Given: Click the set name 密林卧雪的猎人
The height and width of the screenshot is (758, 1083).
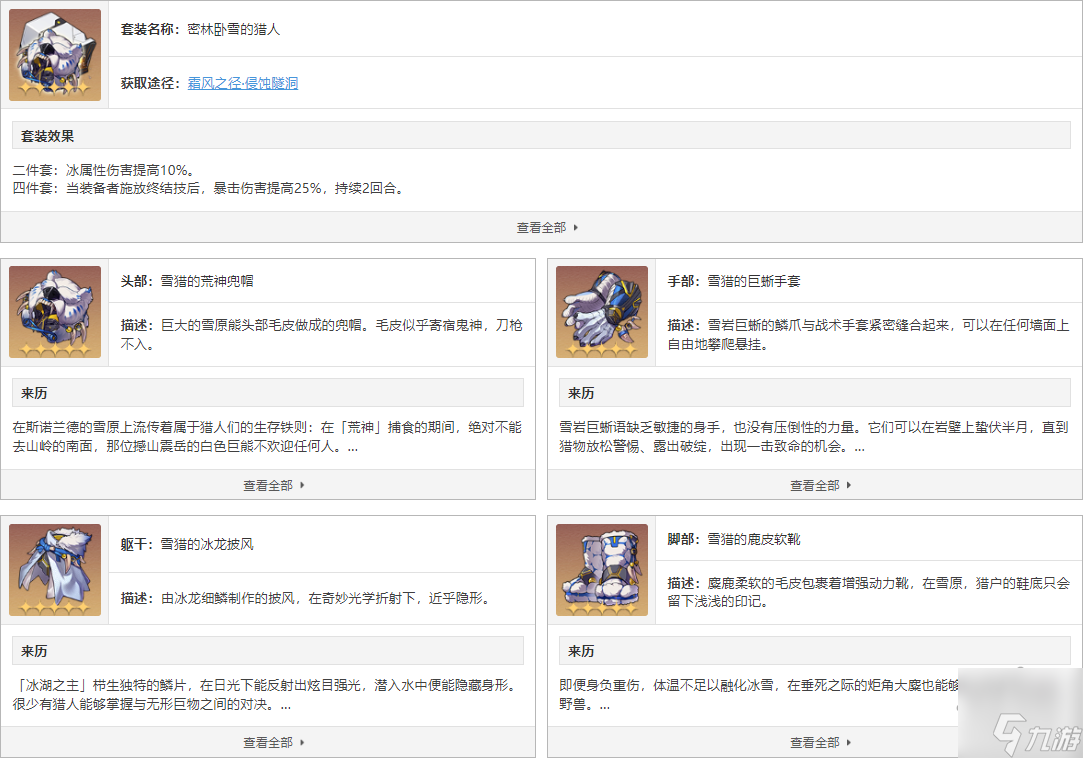Looking at the screenshot, I should click(233, 29).
